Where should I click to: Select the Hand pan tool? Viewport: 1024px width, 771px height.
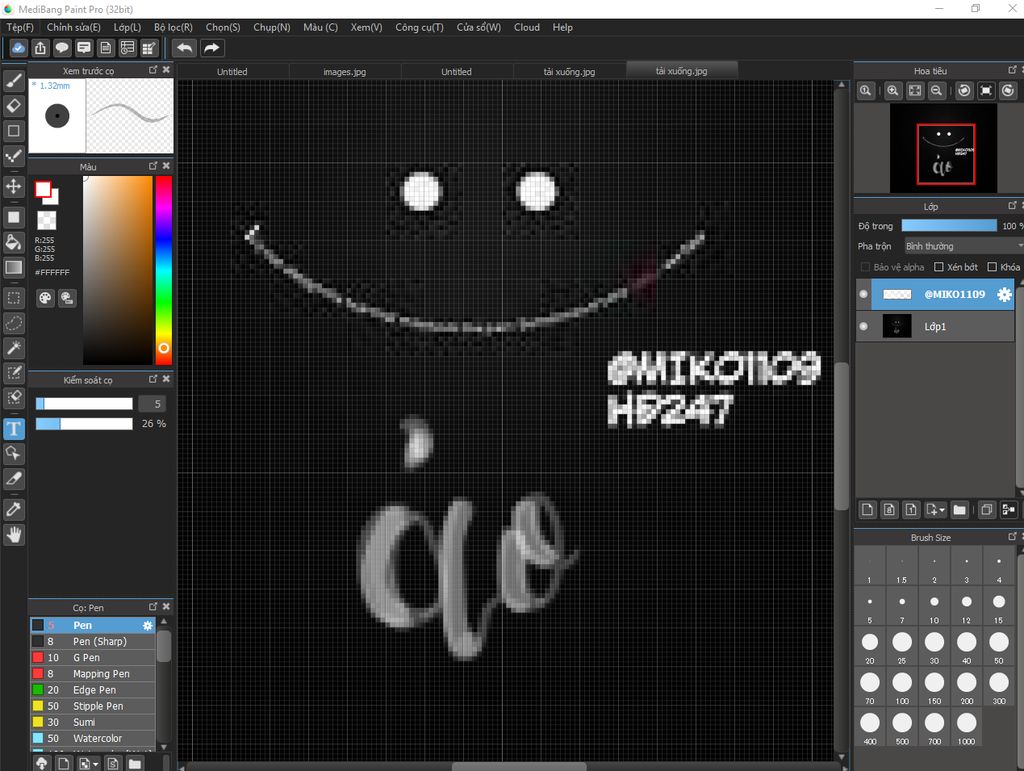coord(14,535)
